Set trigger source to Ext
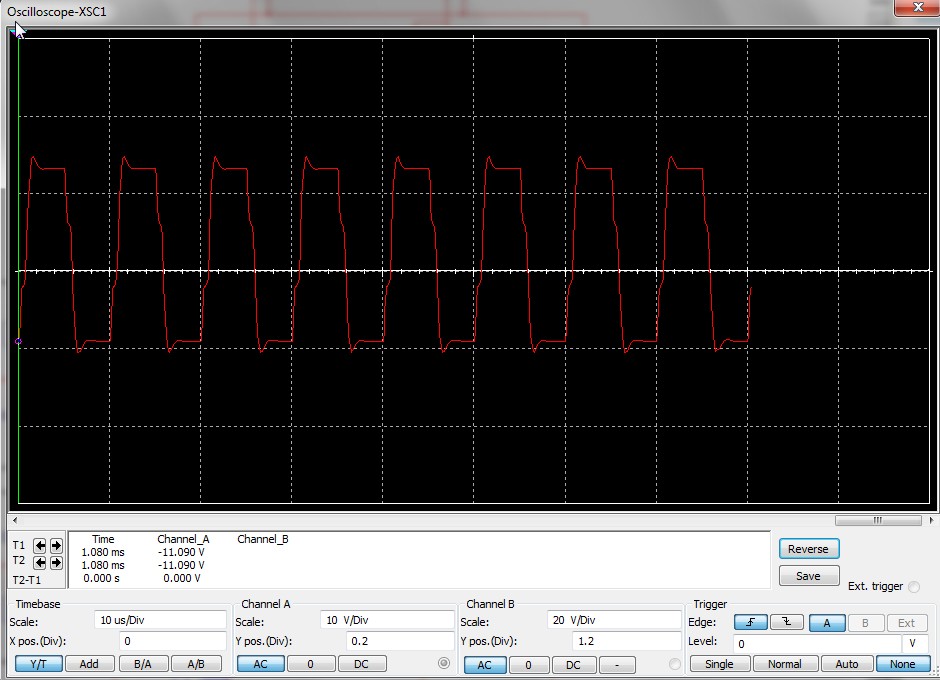940x680 pixels. [906, 623]
